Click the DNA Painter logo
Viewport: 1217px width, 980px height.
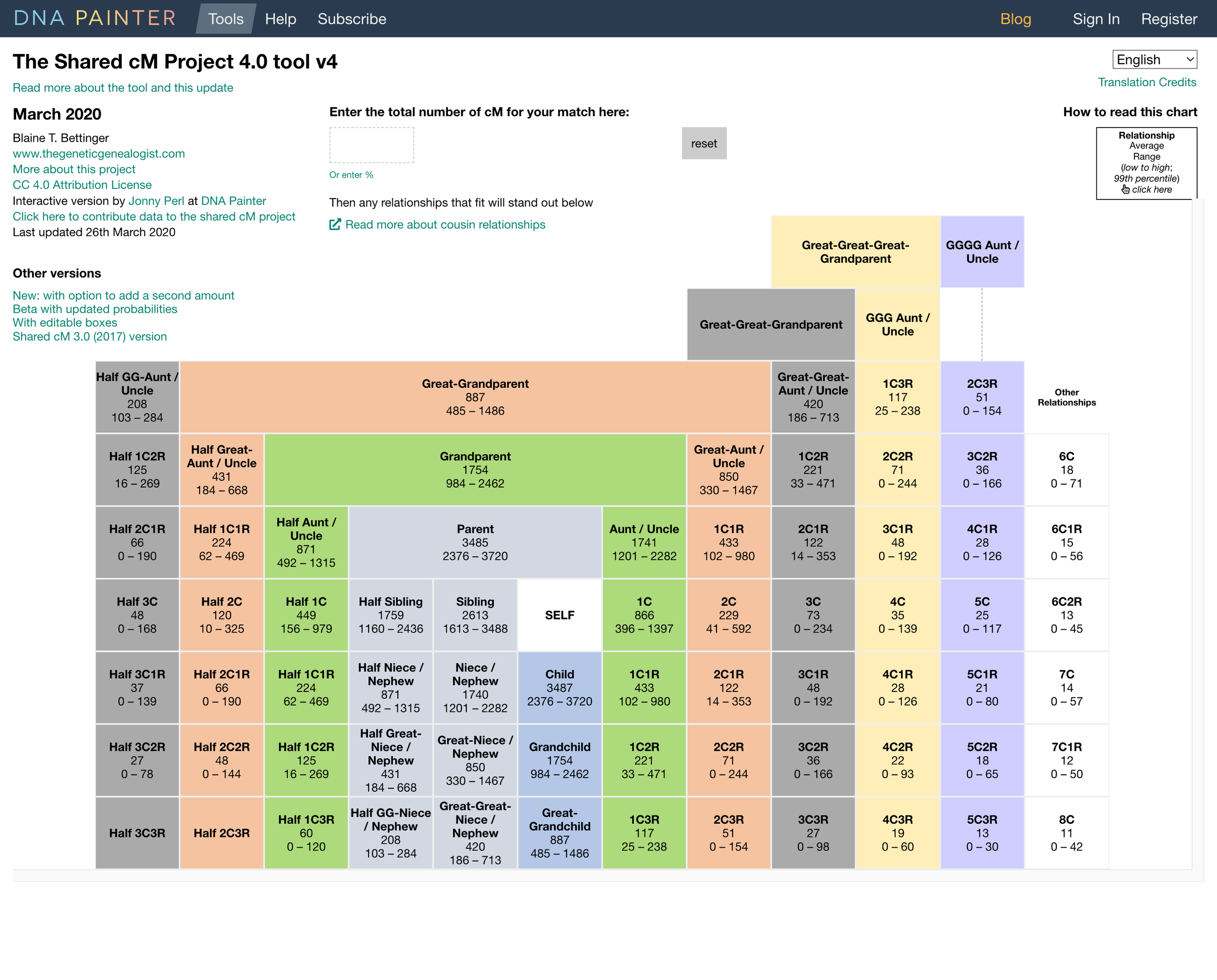pos(94,18)
